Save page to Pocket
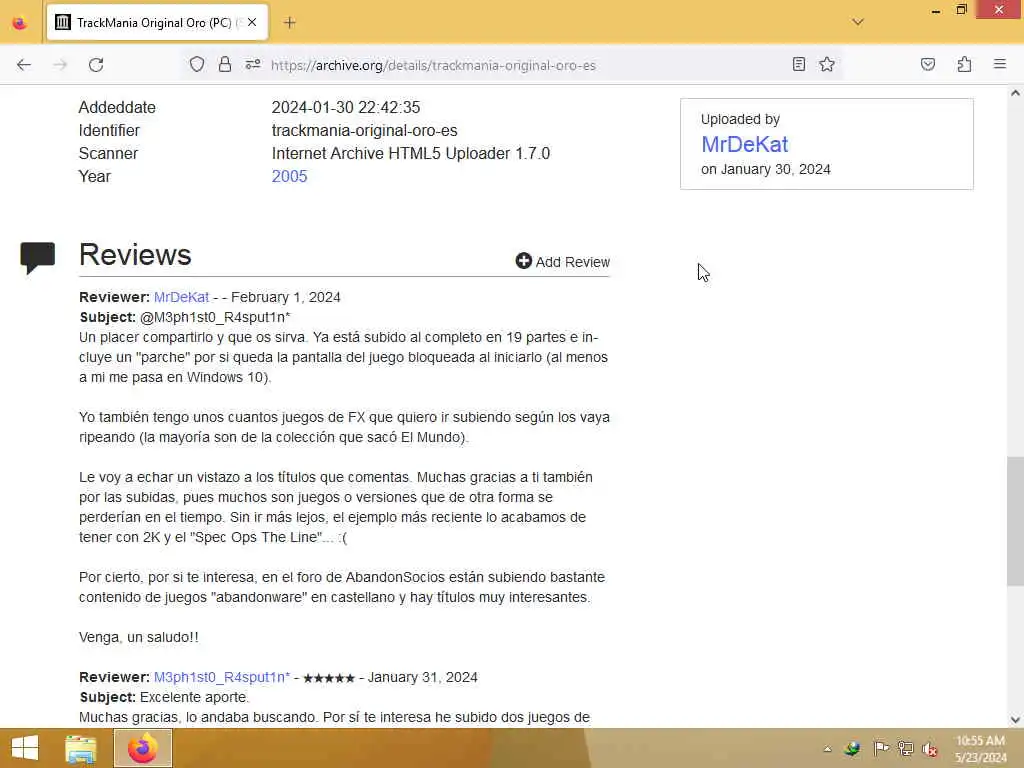The height and width of the screenshot is (768, 1024). click(x=928, y=64)
